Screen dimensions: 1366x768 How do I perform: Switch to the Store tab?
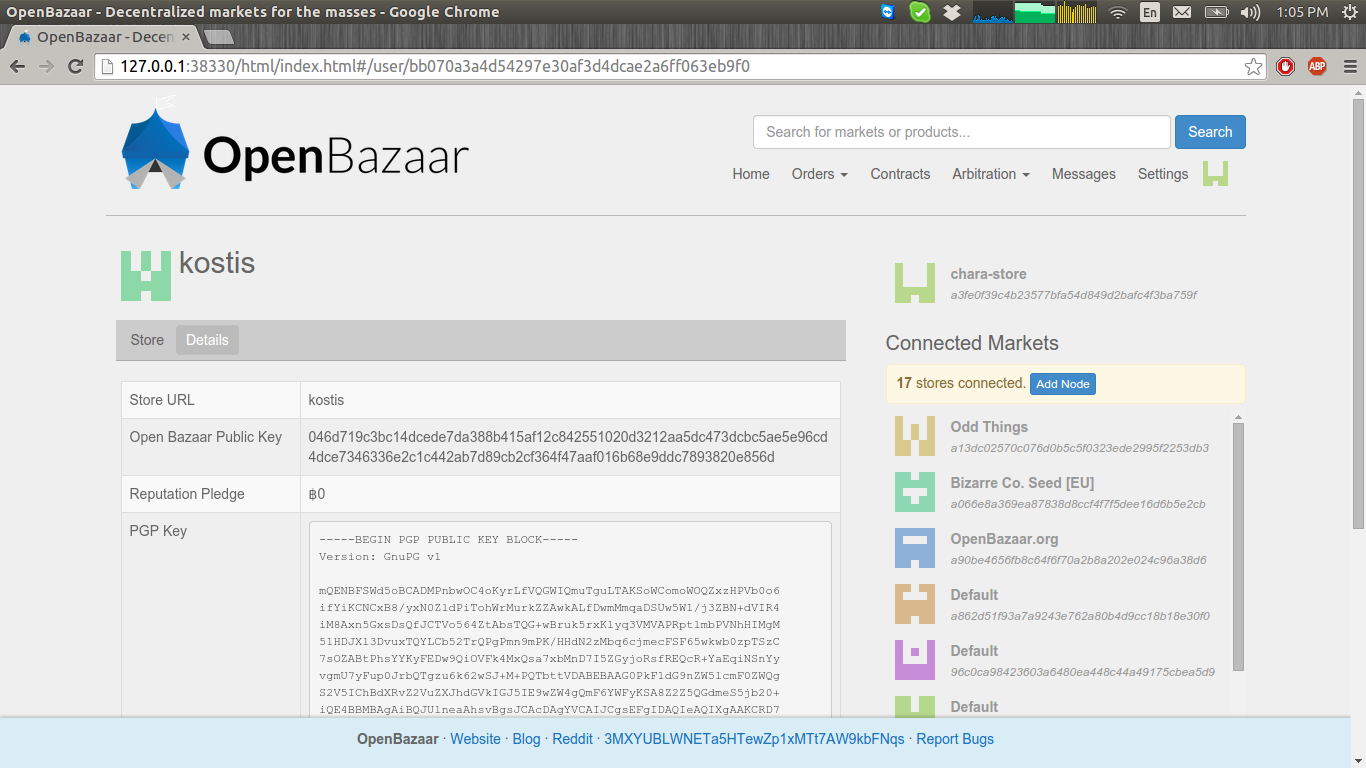pos(147,340)
